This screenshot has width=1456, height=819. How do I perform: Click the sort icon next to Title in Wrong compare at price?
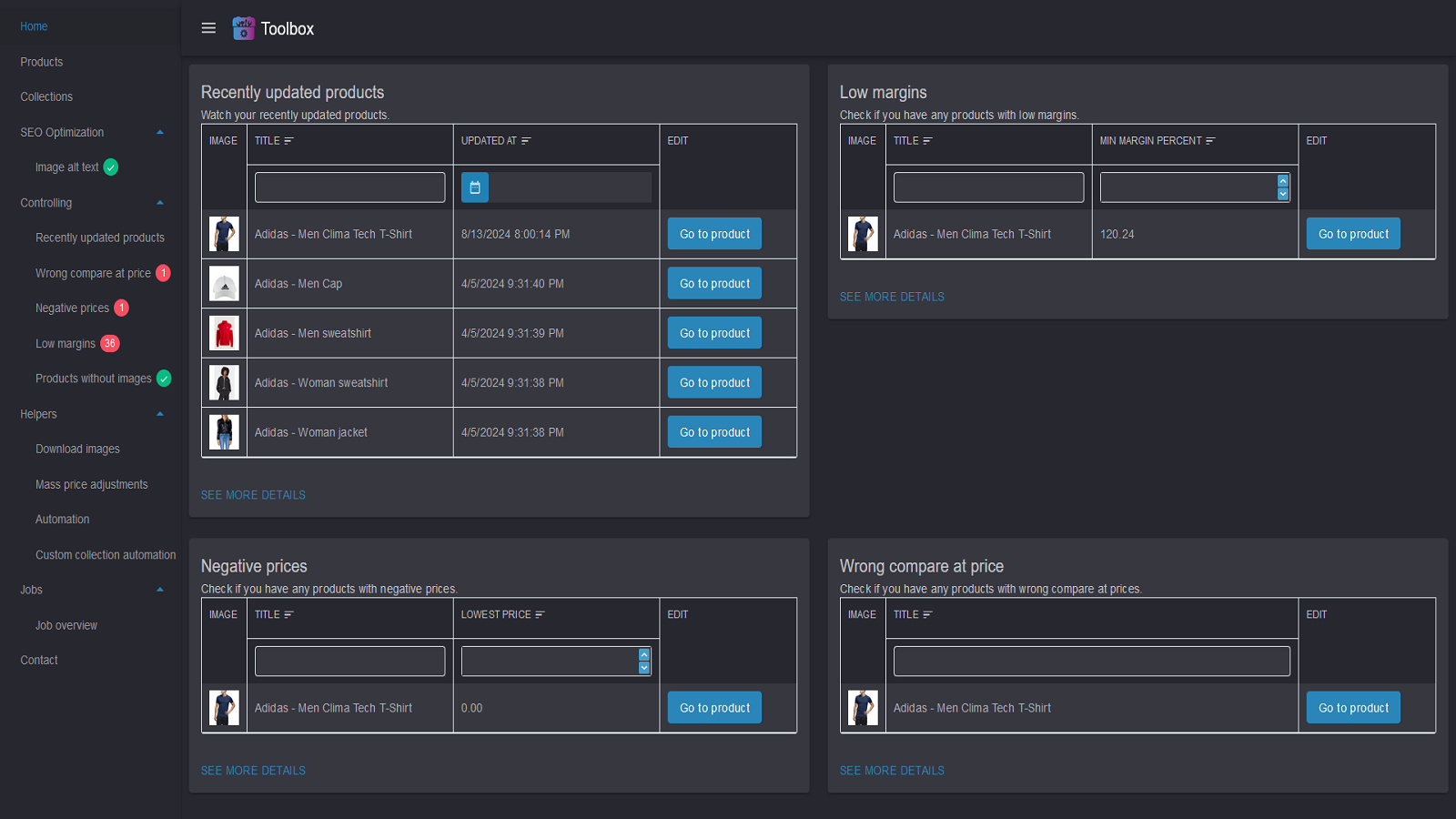(929, 614)
